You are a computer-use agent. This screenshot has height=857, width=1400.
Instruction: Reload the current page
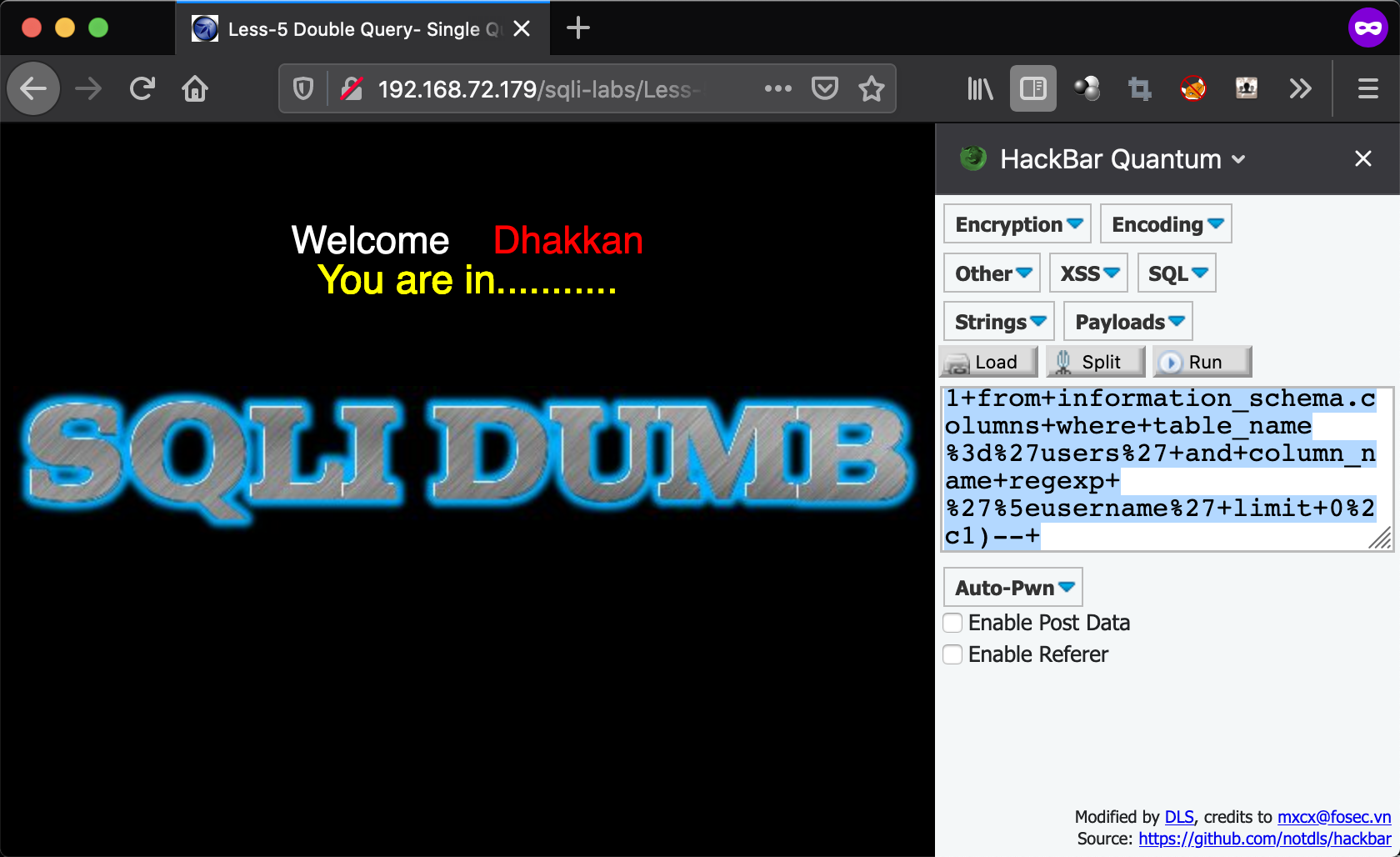pos(142,88)
